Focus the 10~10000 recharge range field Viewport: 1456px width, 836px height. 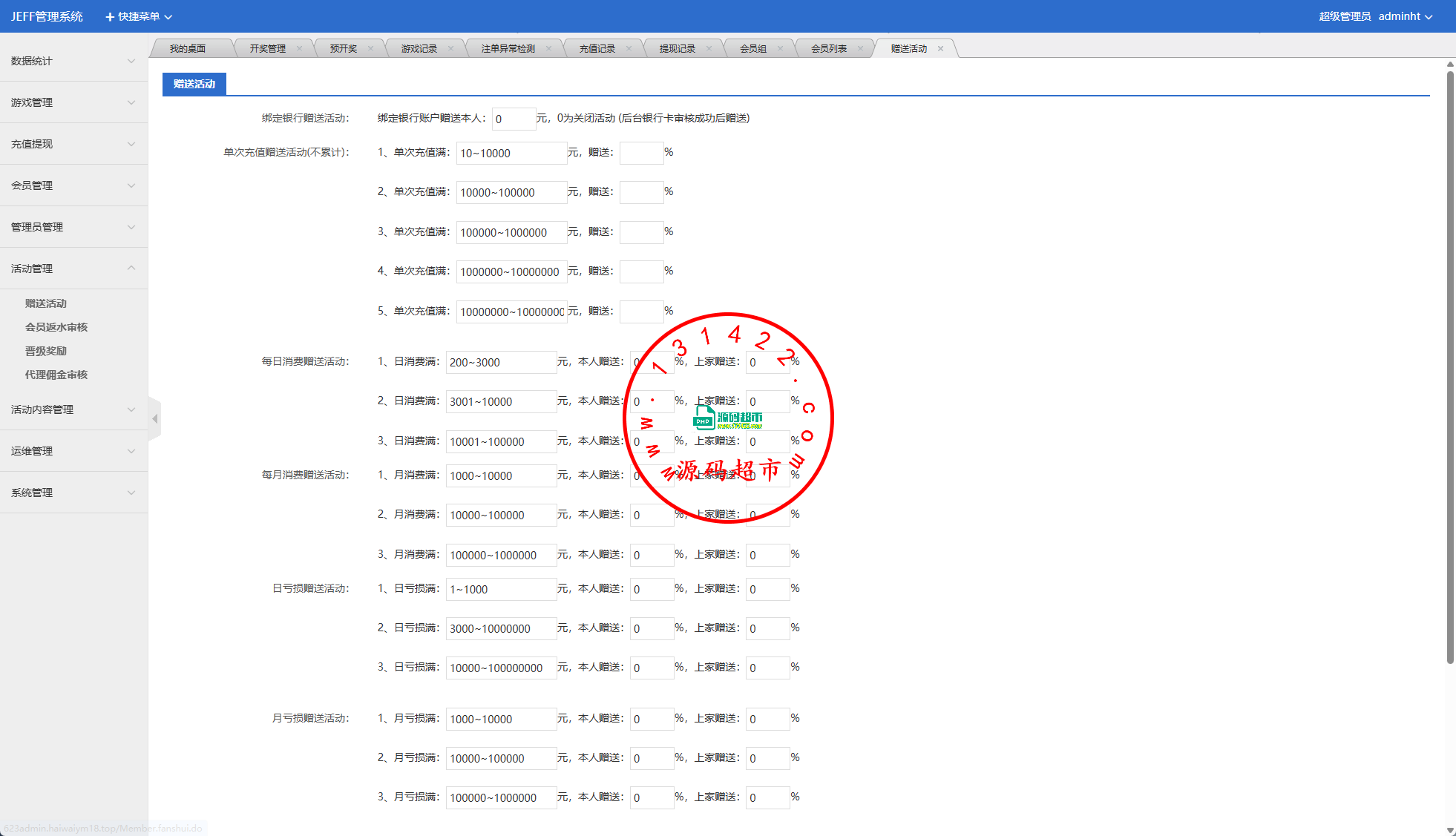click(511, 154)
